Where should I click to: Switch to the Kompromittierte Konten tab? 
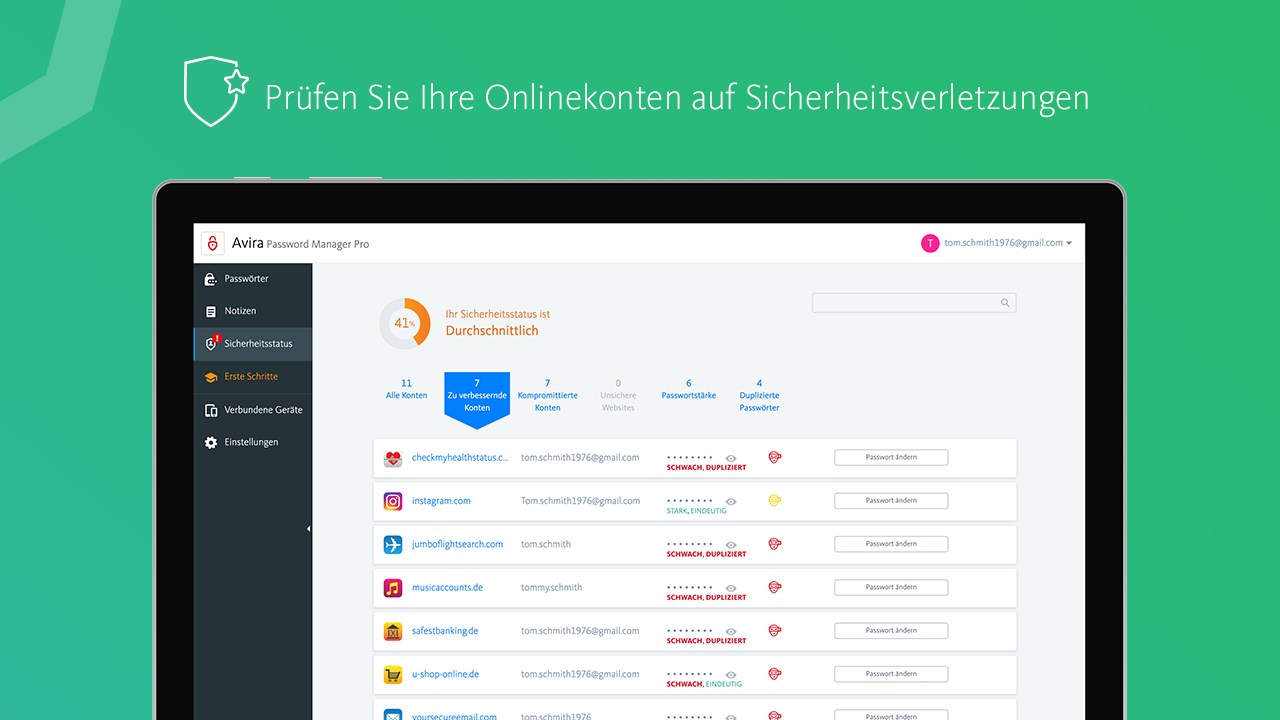pyautogui.click(x=547, y=395)
